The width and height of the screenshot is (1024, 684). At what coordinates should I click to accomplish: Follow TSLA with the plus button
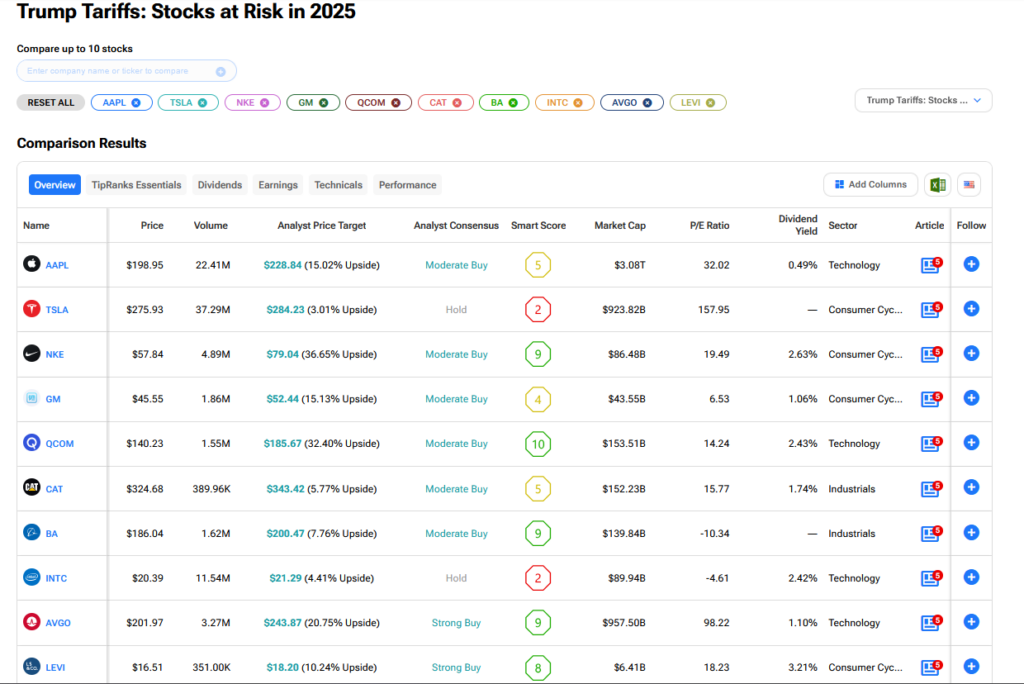point(971,308)
